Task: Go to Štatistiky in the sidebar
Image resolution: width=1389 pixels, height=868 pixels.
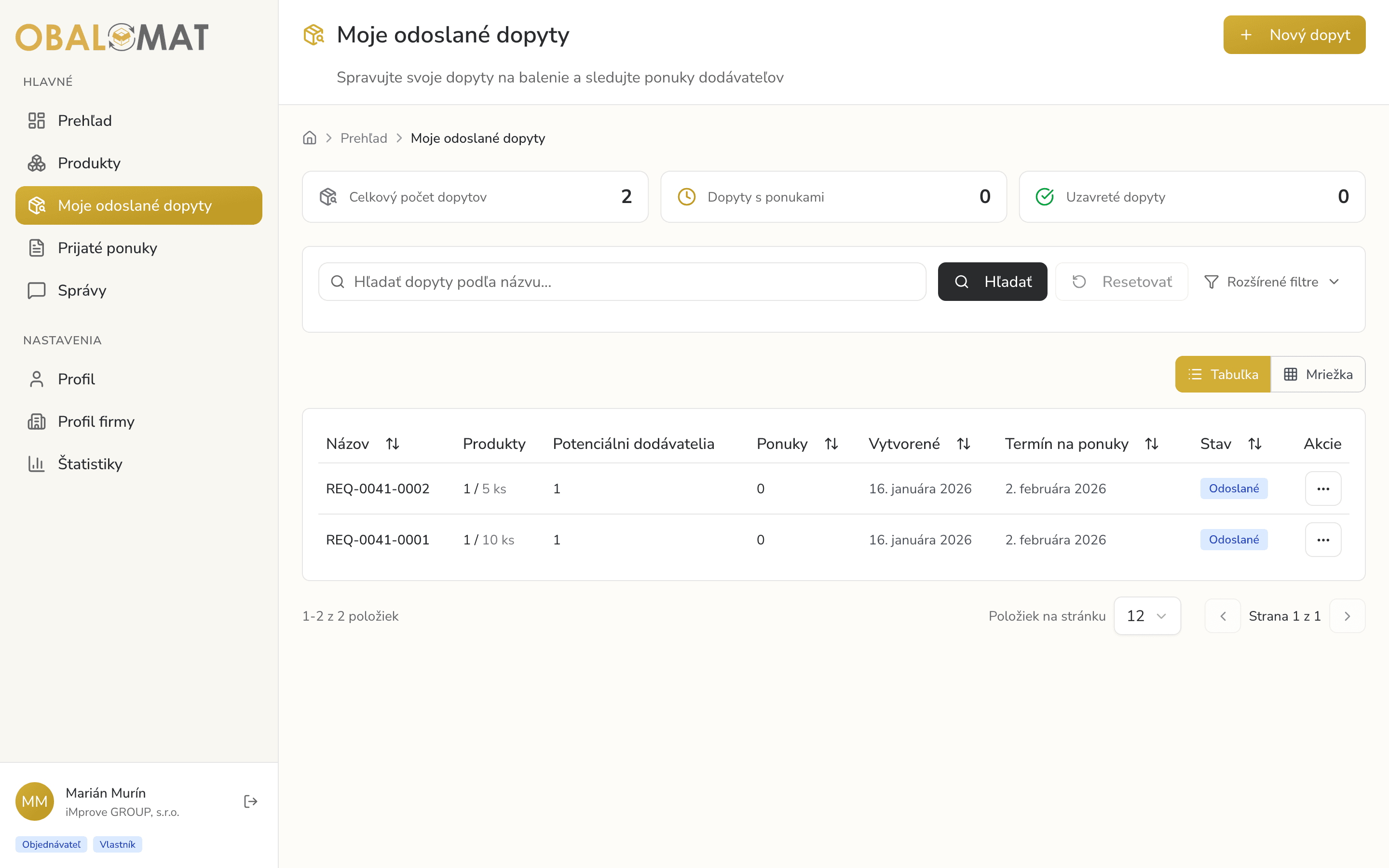Action: tap(90, 464)
